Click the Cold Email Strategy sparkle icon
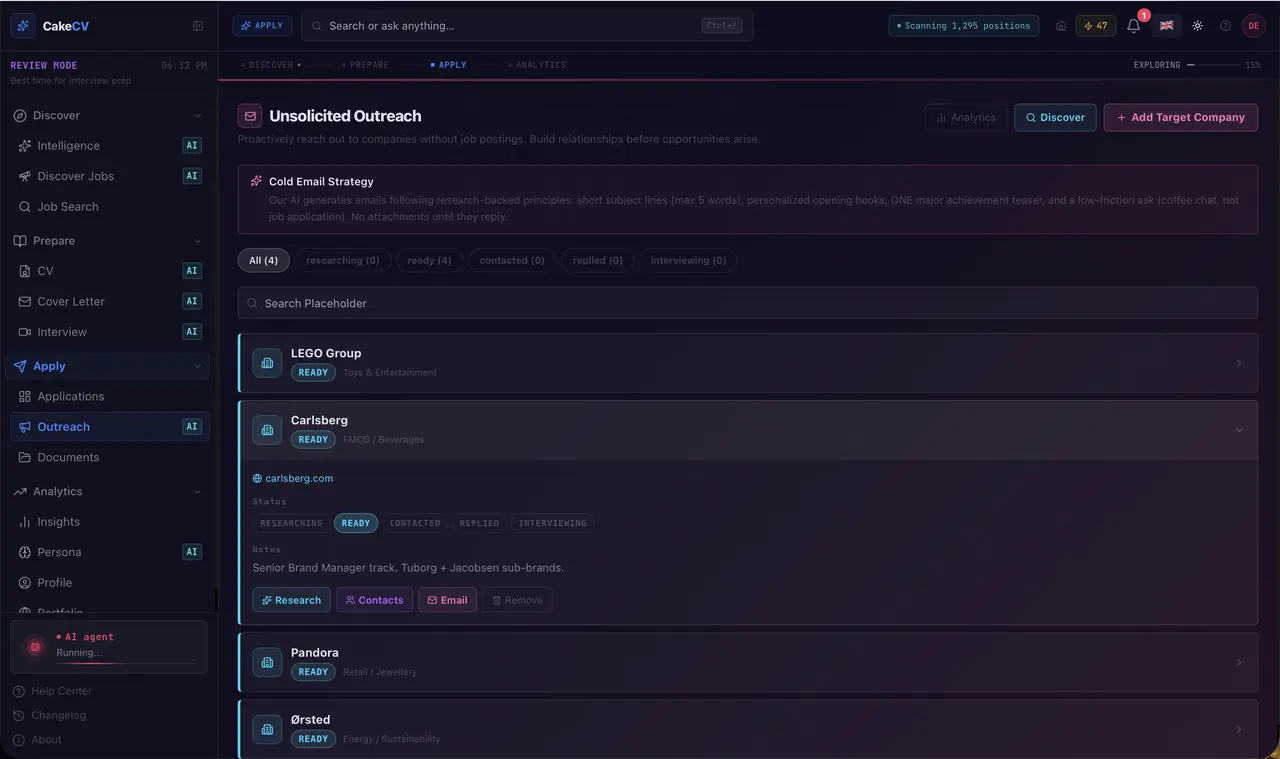The height and width of the screenshot is (759, 1280). [x=257, y=181]
